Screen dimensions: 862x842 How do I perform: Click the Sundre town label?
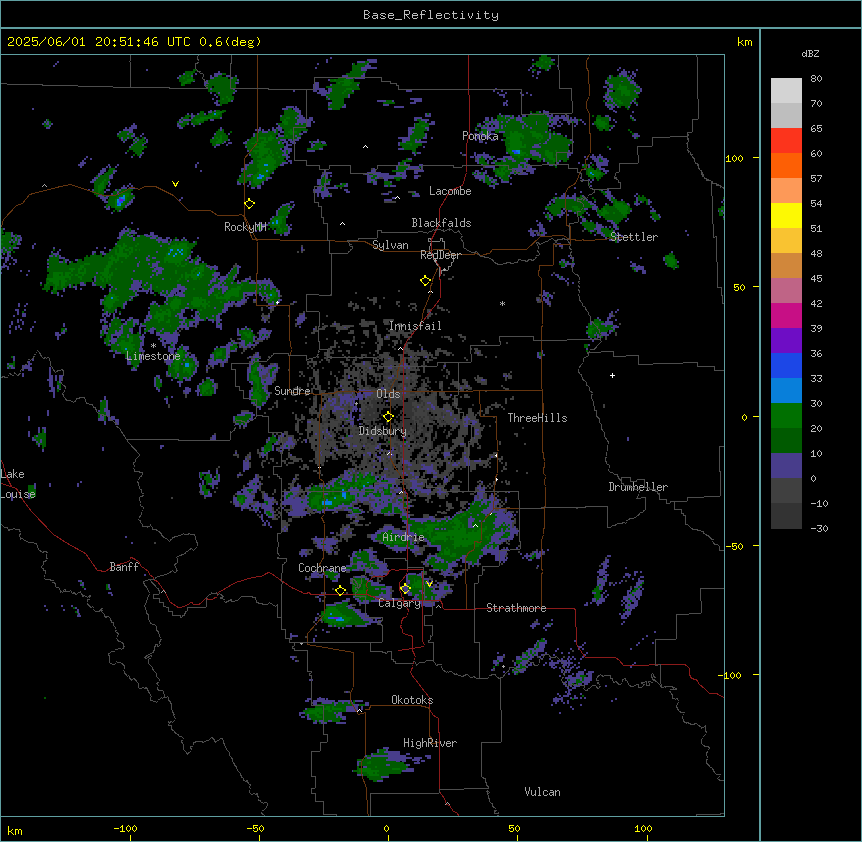click(x=292, y=391)
